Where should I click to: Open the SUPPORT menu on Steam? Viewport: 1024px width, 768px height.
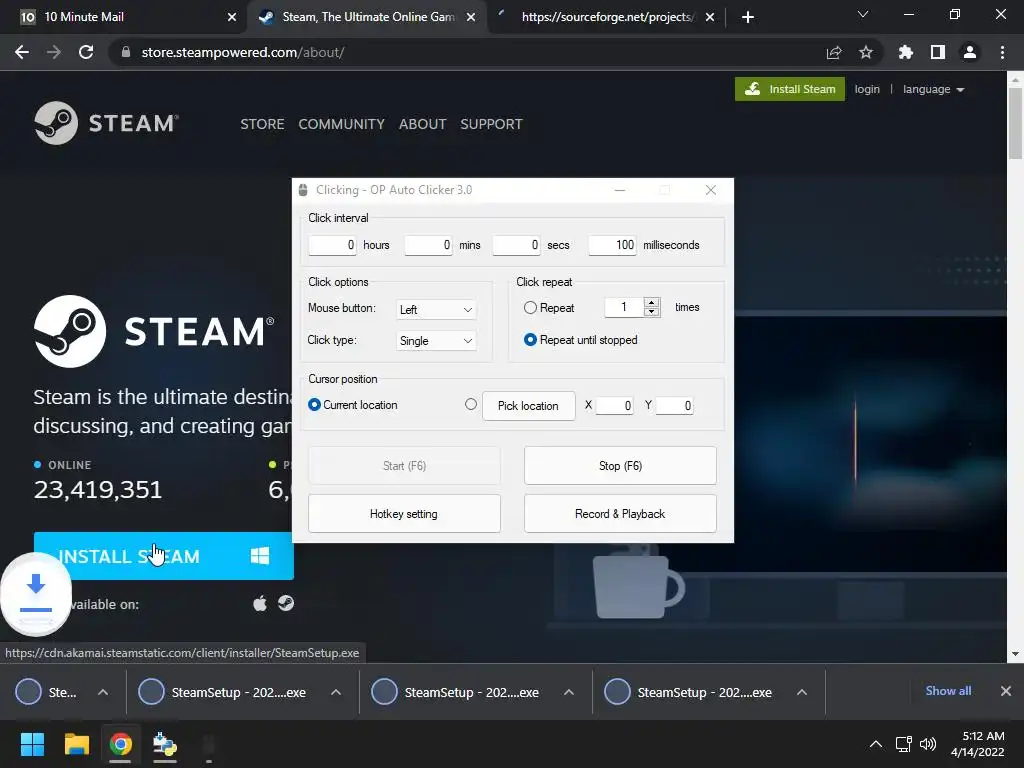(x=491, y=124)
